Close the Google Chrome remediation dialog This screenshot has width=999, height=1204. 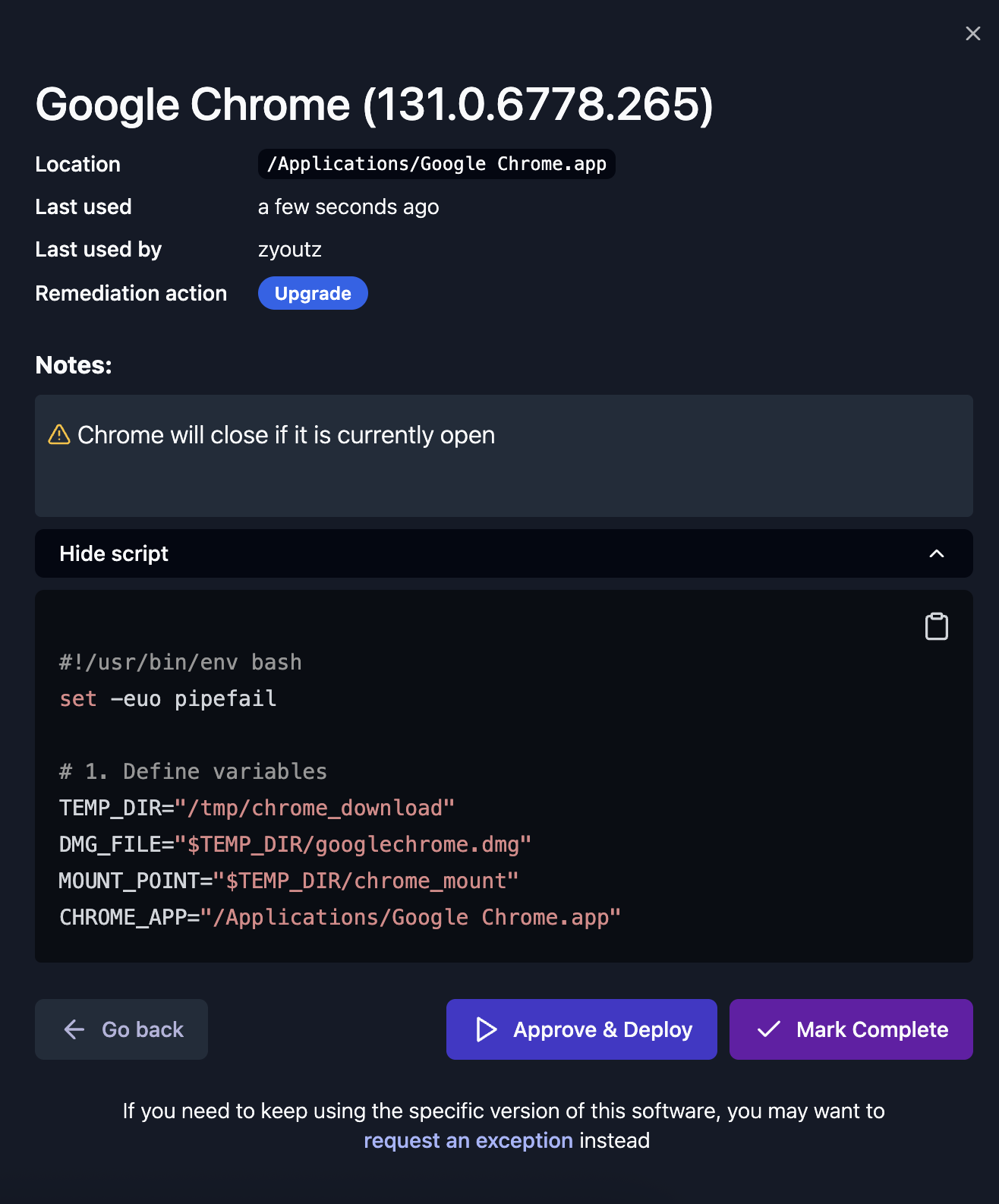point(972,33)
